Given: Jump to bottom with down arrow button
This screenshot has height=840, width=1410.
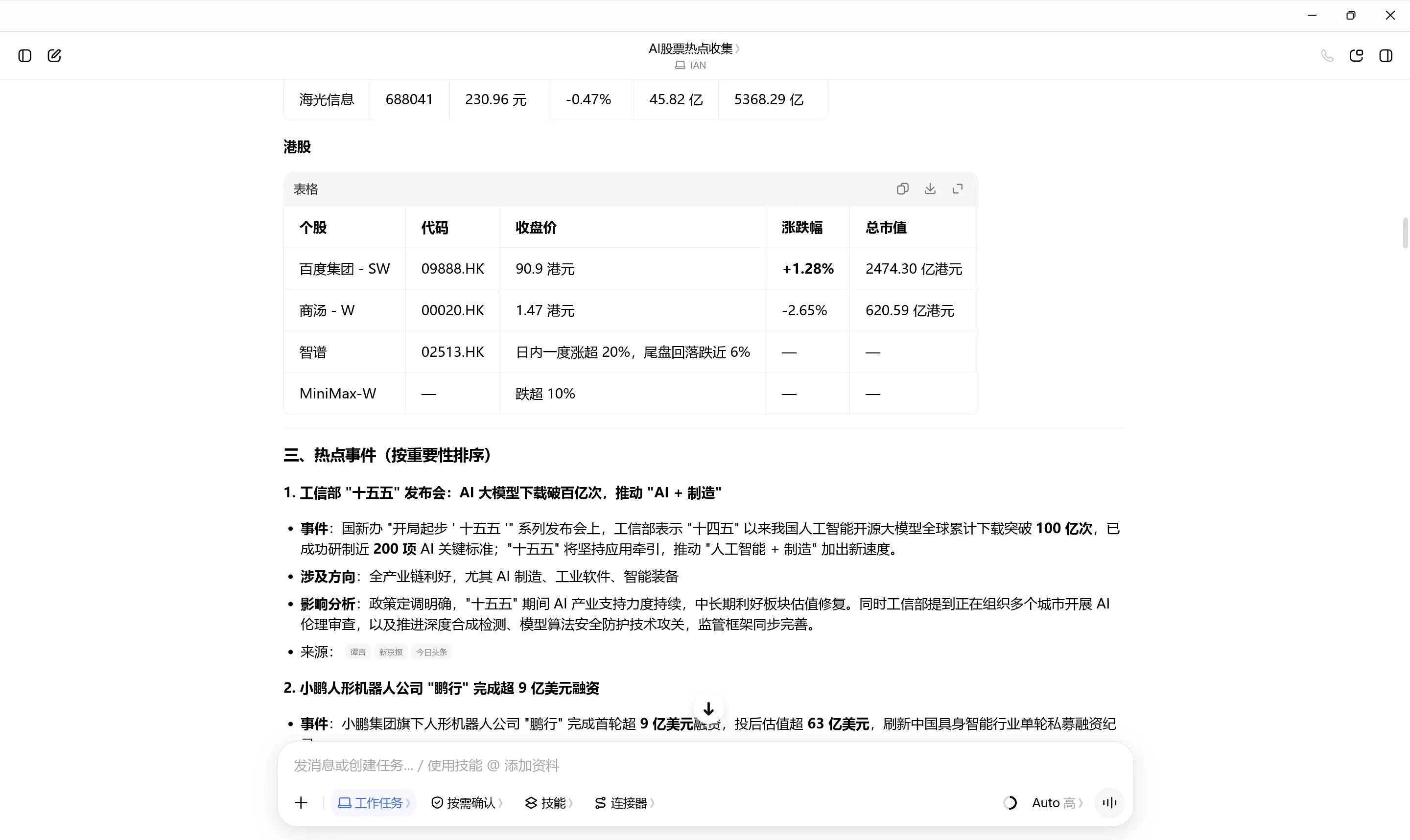Looking at the screenshot, I should 708,709.
